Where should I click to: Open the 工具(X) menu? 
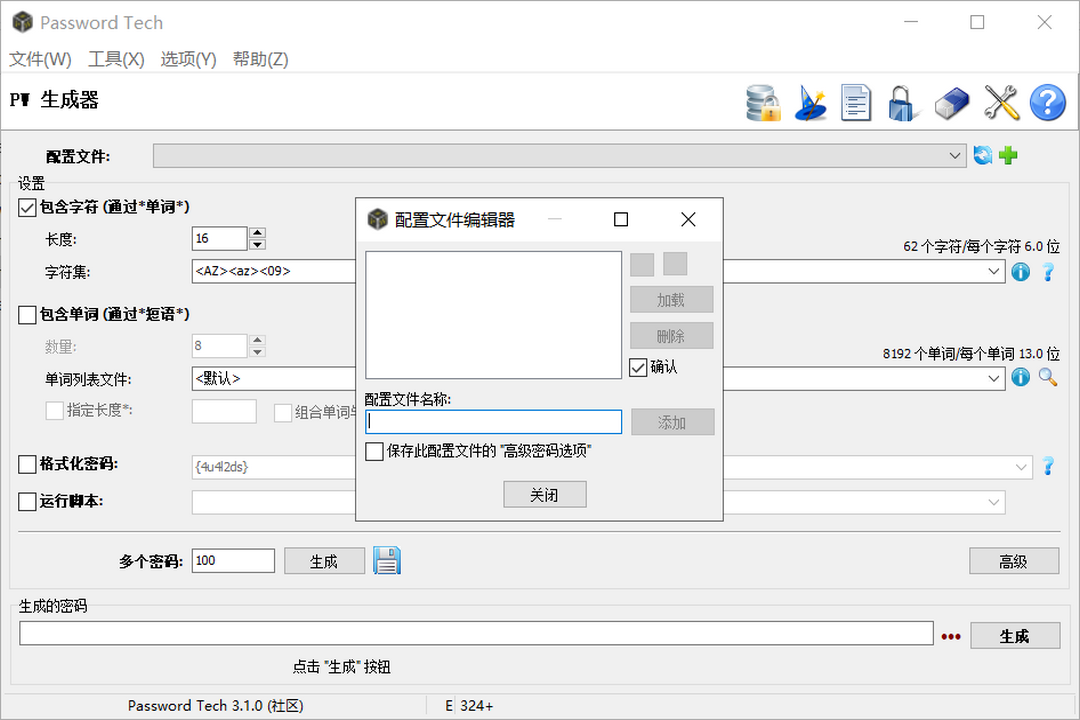tap(115, 59)
